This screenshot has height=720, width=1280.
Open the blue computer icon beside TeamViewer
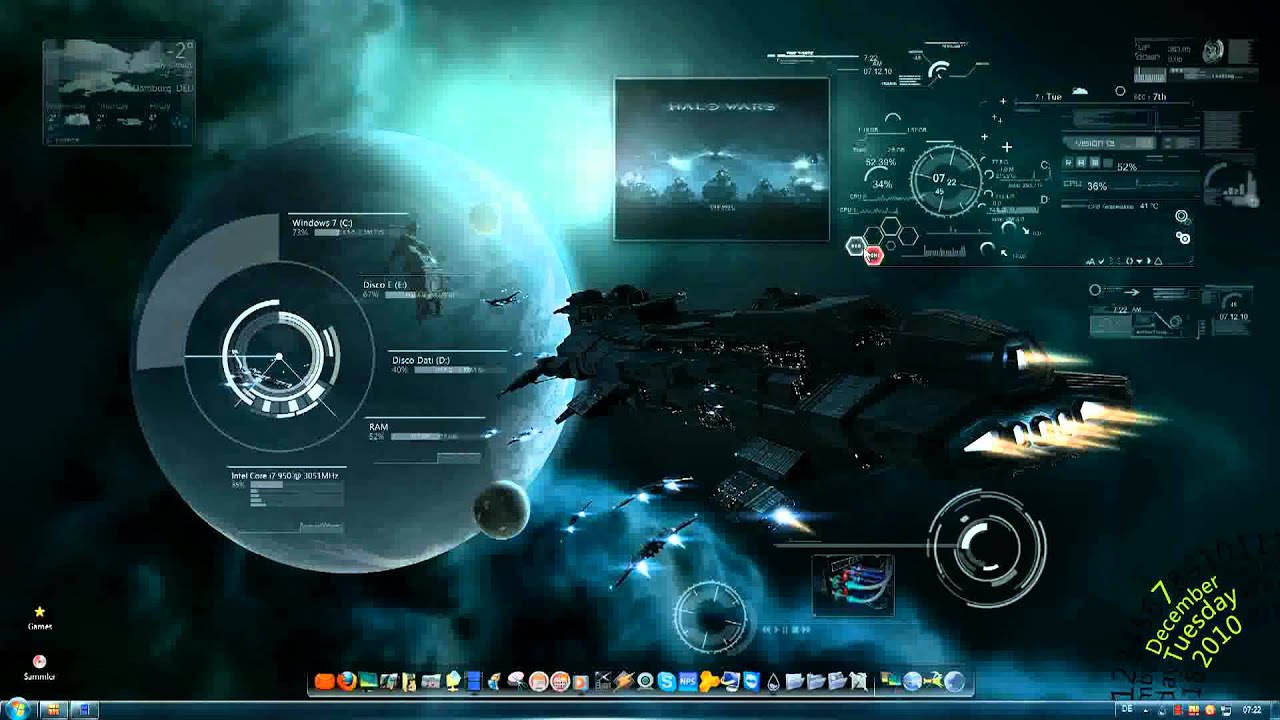tap(730, 681)
